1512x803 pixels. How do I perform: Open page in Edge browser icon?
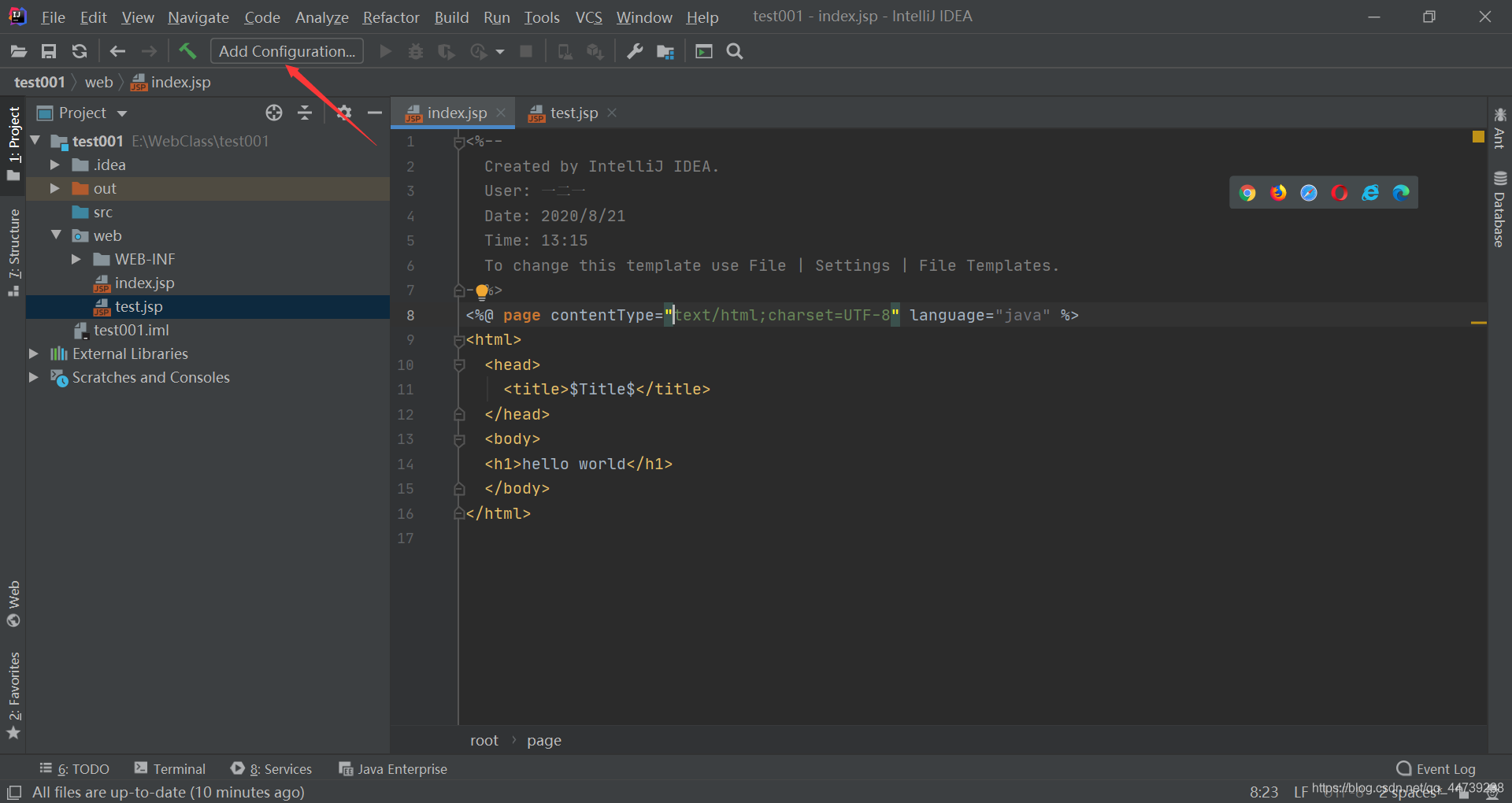pyautogui.click(x=1401, y=193)
